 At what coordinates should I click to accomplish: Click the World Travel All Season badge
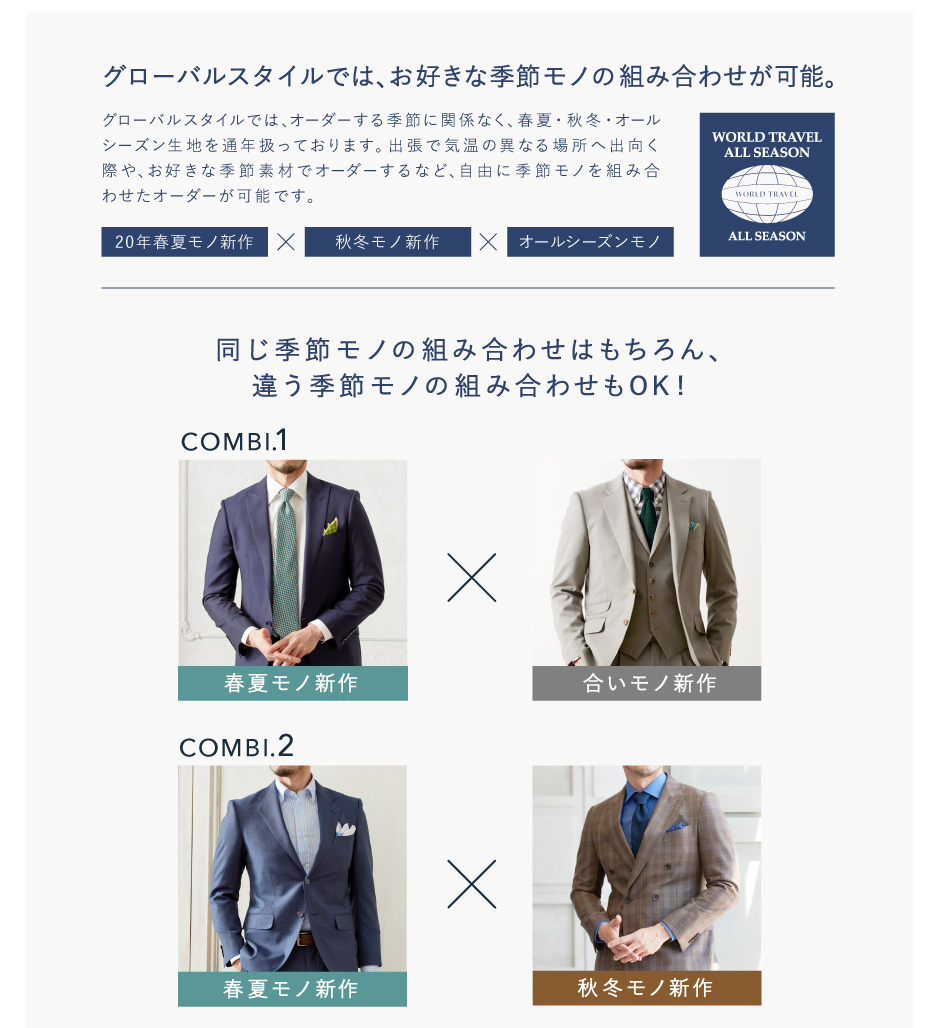pyautogui.click(x=767, y=184)
